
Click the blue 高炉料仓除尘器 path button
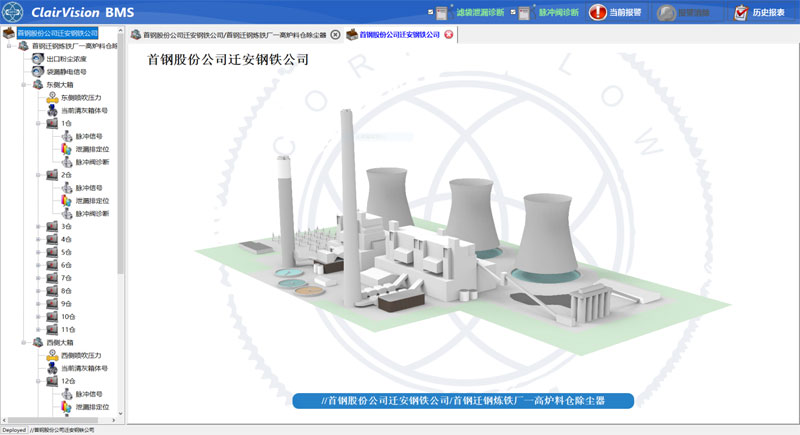(x=463, y=401)
